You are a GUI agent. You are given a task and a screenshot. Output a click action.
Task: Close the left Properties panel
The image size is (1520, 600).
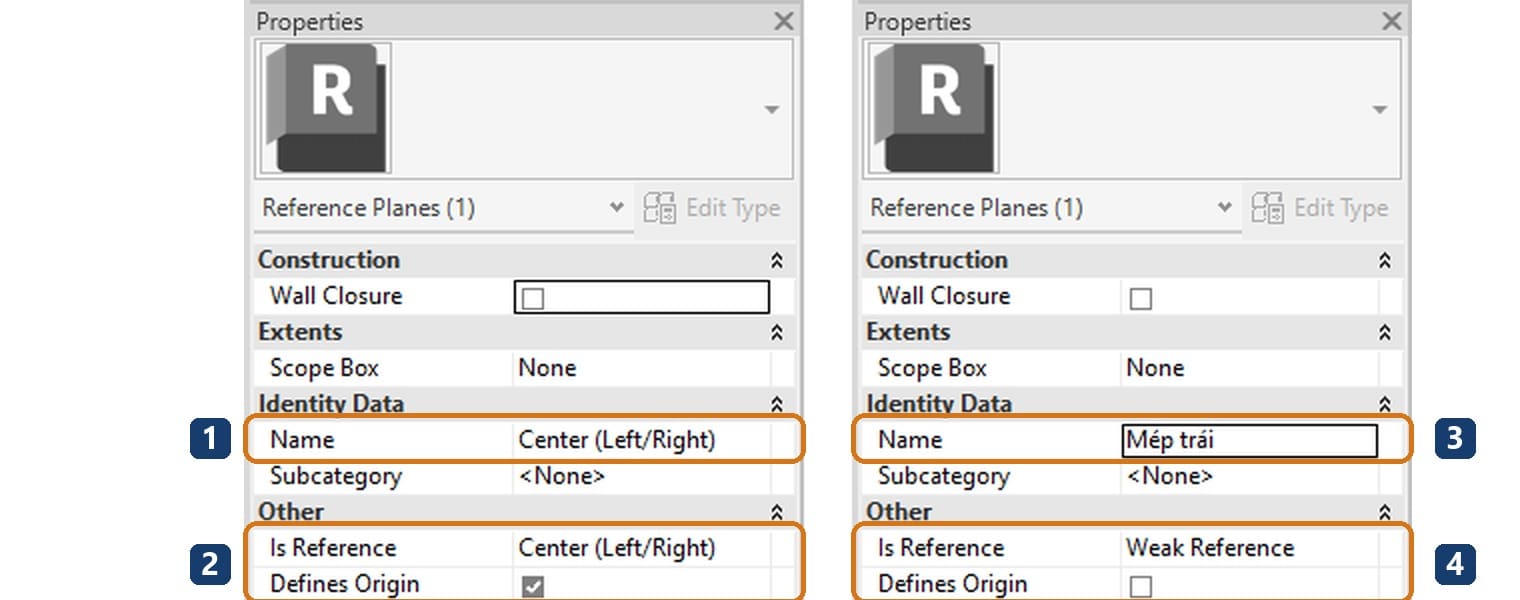pos(784,21)
